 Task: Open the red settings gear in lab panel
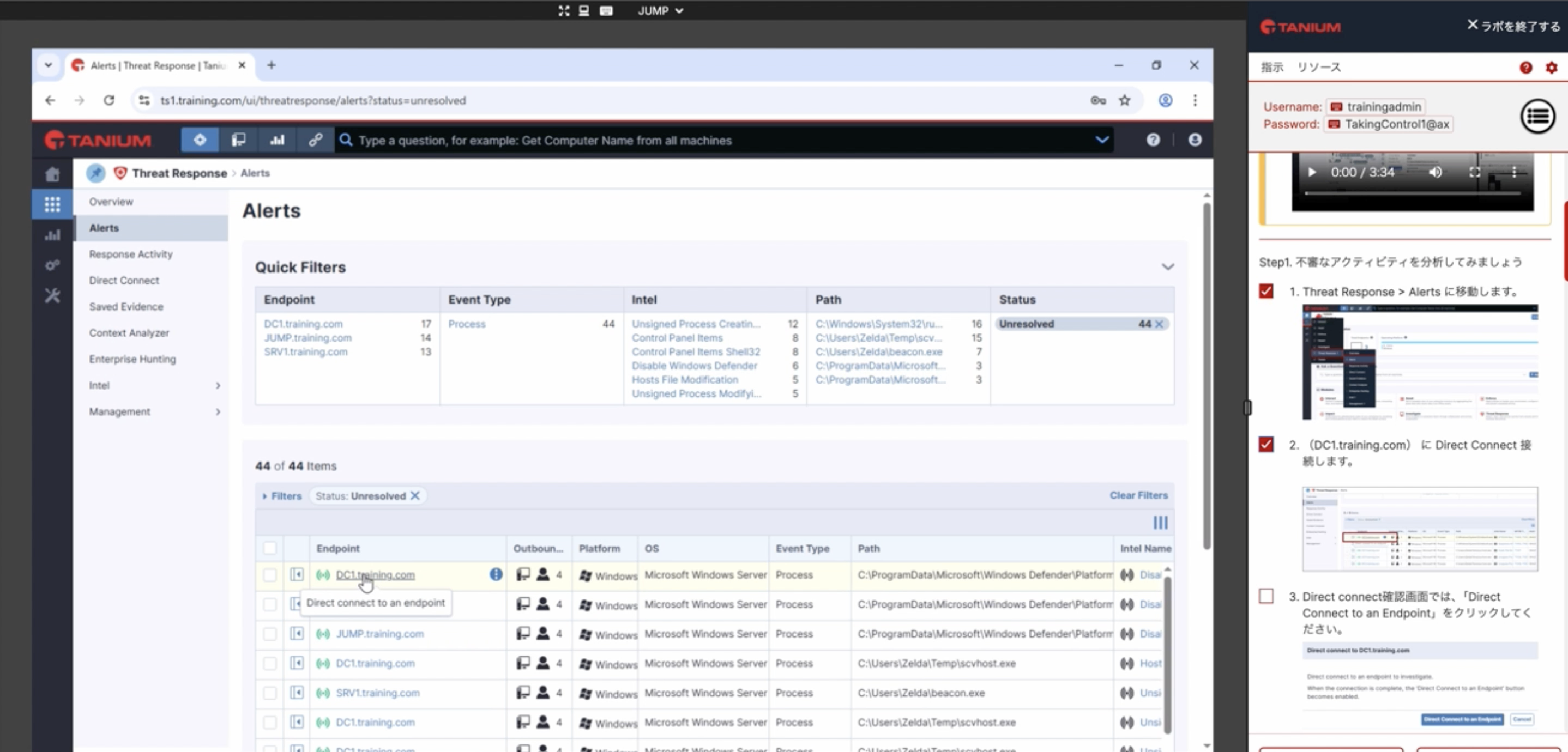coord(1552,68)
